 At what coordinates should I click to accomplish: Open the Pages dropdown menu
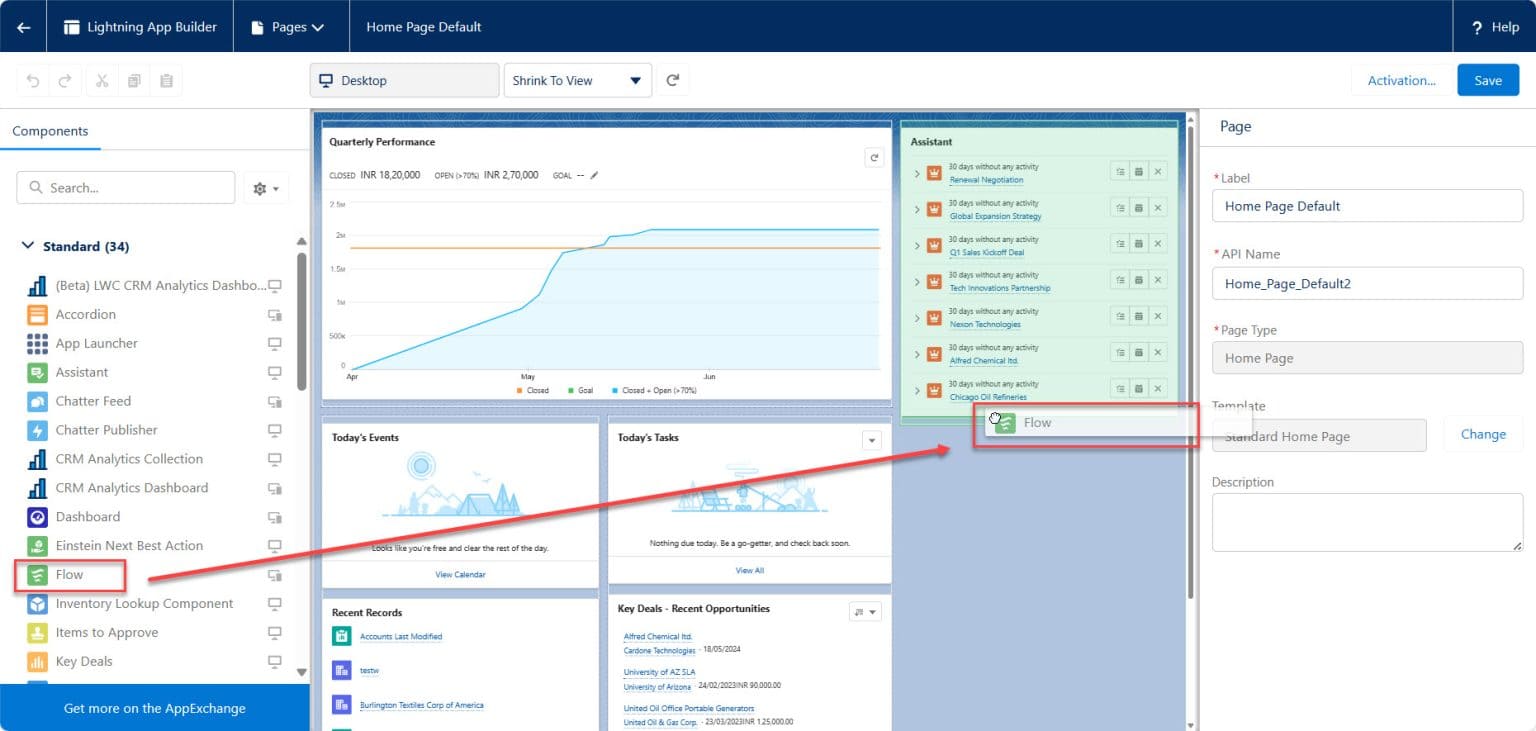coord(290,27)
